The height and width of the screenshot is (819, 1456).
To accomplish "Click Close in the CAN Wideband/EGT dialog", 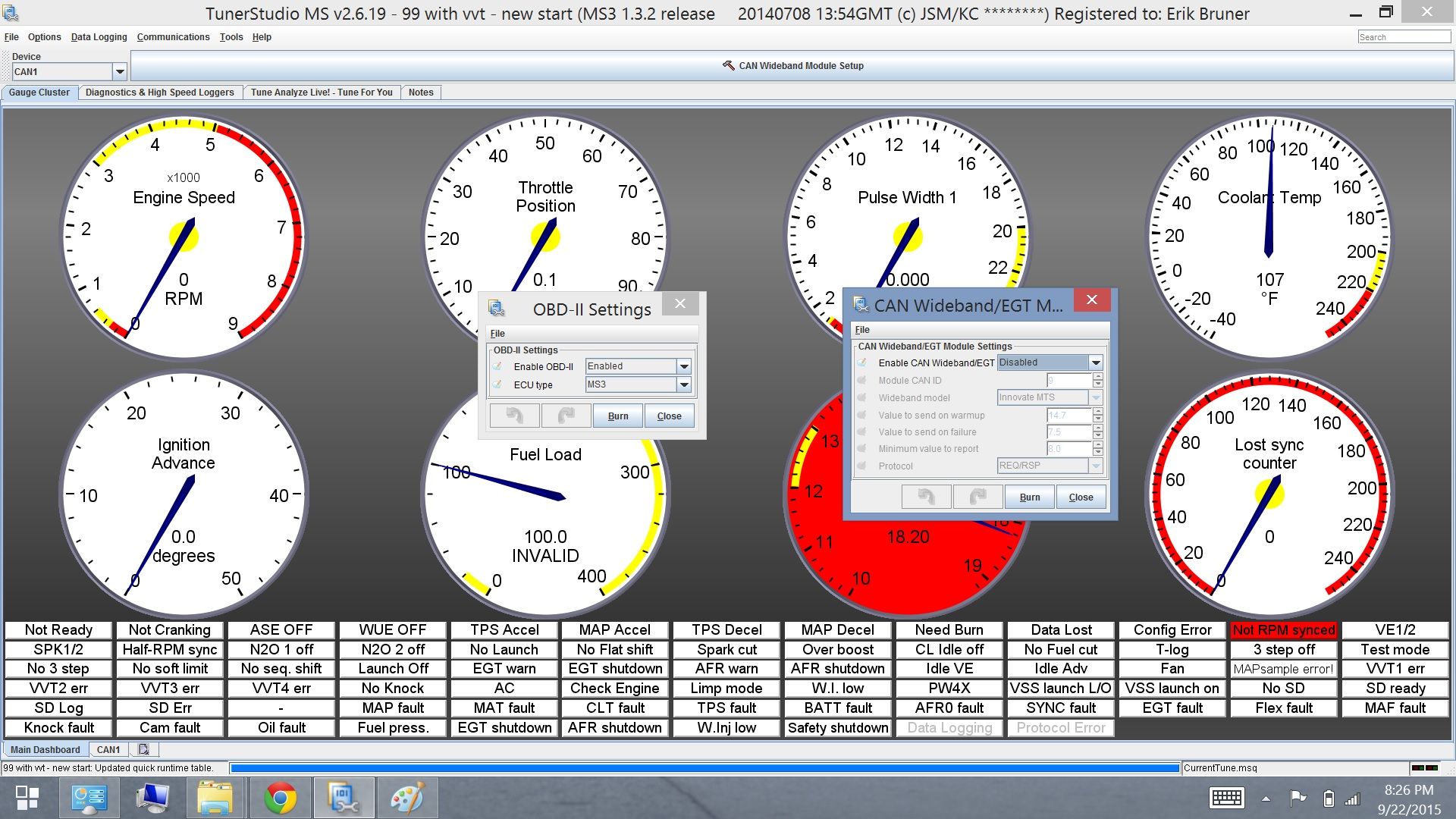I will coord(1080,497).
